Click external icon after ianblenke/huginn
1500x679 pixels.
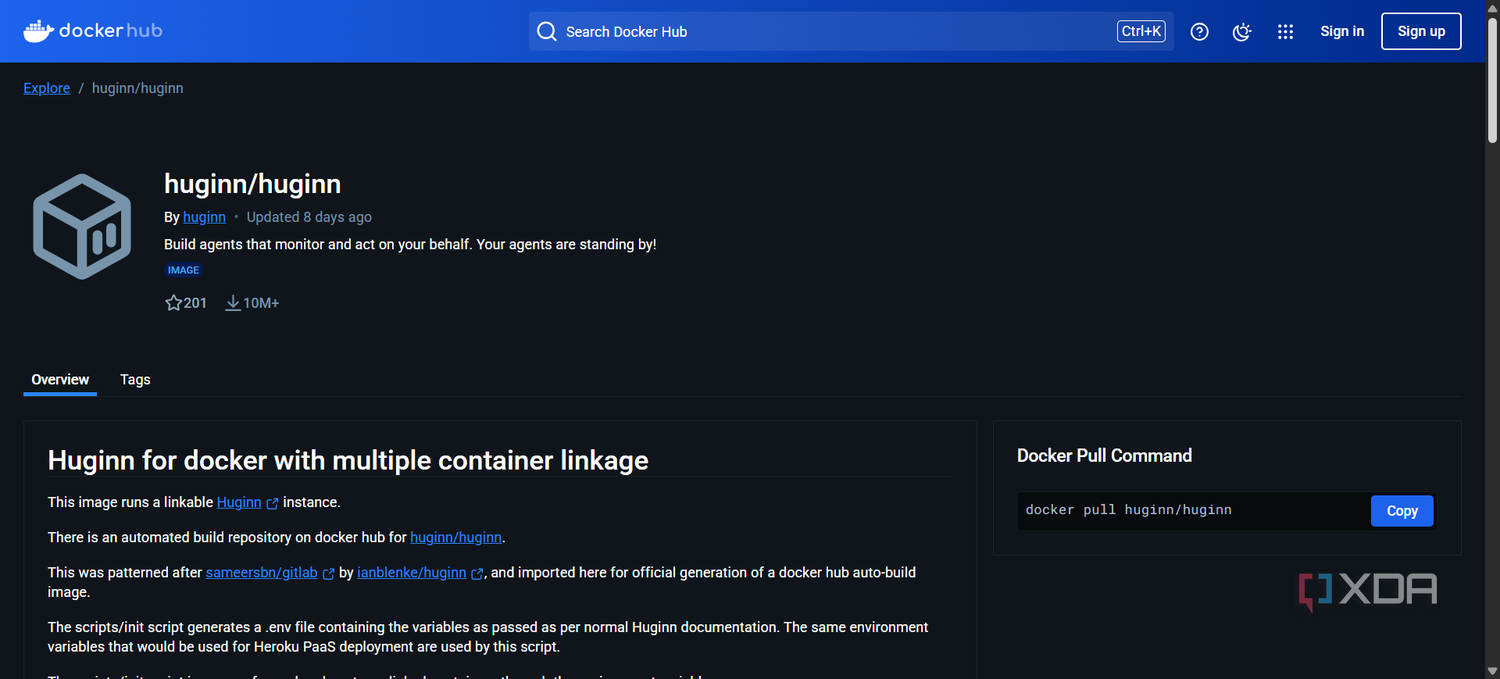[x=478, y=573]
